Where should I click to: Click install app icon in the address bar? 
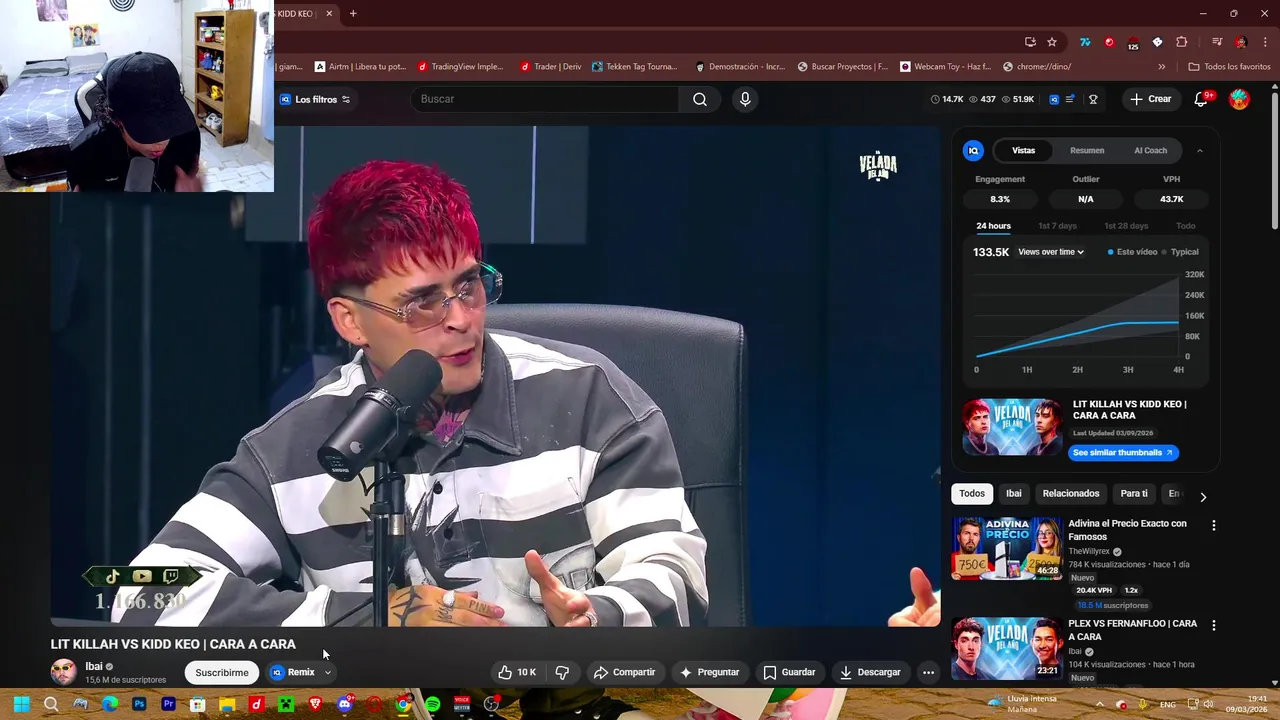click(x=1030, y=42)
